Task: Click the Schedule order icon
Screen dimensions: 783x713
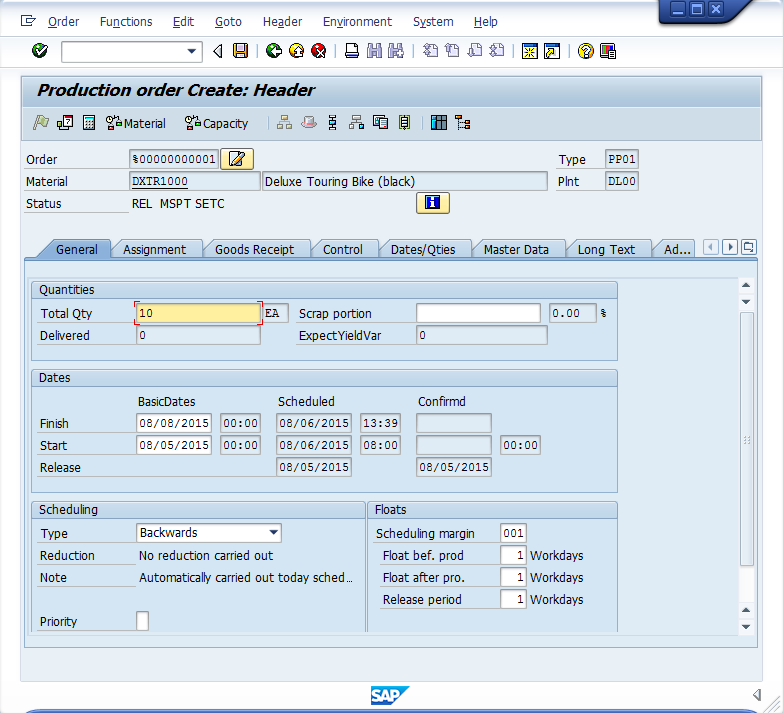Action: 65,122
